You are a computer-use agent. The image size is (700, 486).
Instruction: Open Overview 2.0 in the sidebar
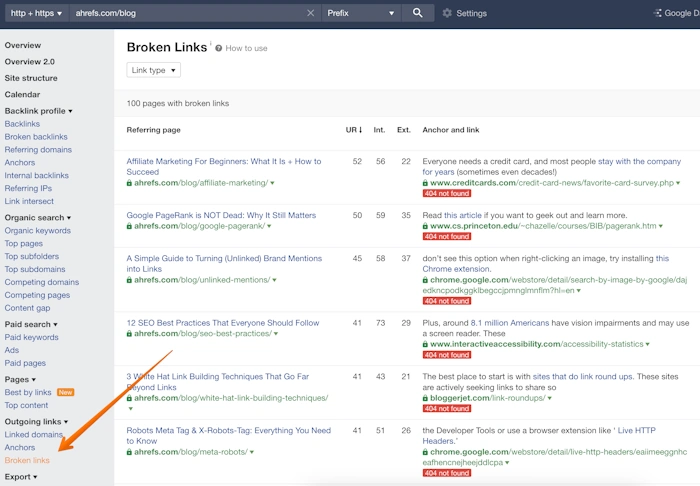[x=29, y=62]
